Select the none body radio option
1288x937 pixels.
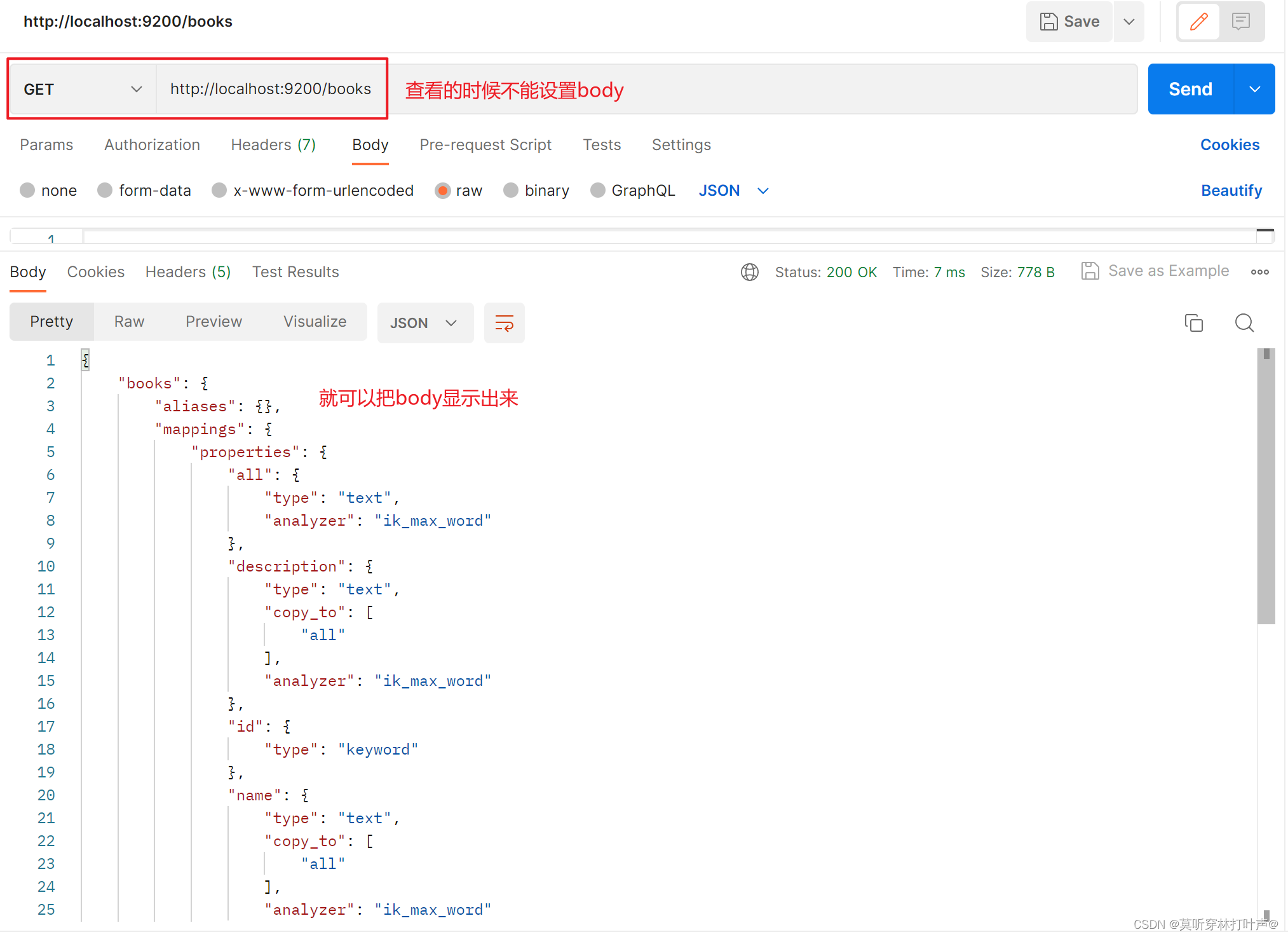27,191
